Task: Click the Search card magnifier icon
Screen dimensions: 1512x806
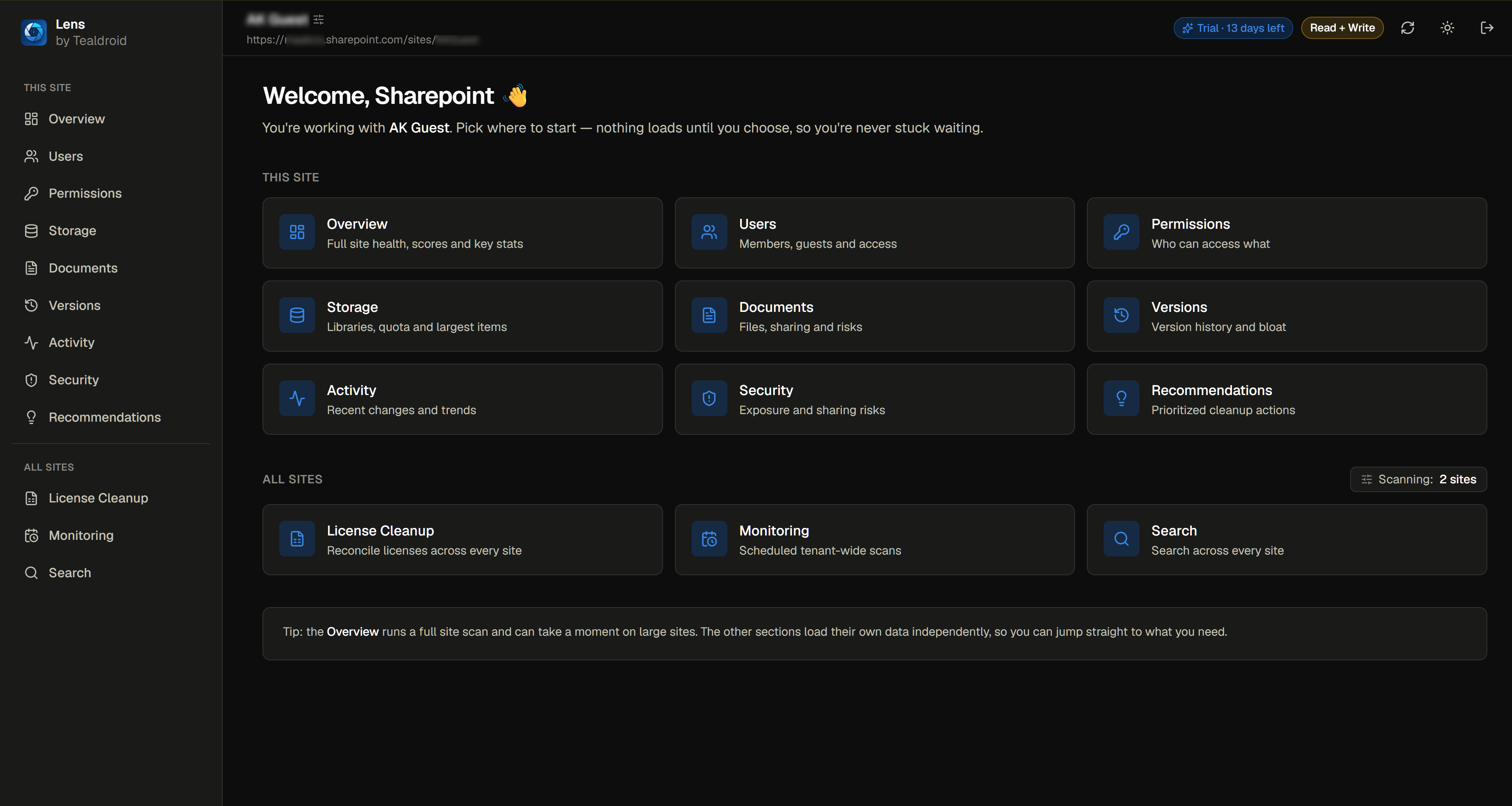Action: [x=1121, y=539]
